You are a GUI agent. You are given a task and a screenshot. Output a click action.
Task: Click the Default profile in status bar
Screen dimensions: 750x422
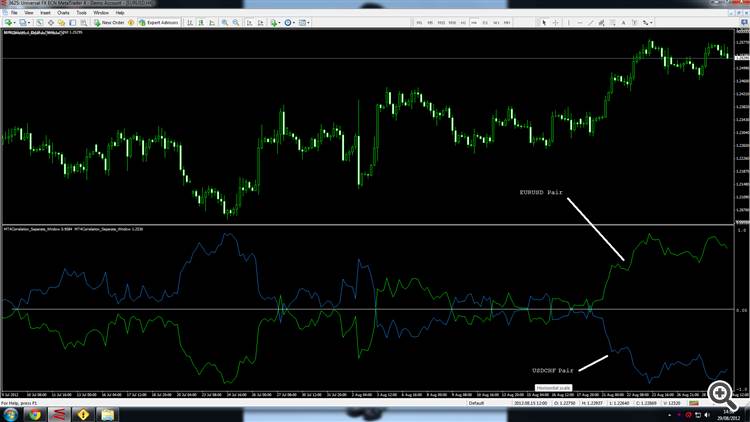pos(476,403)
